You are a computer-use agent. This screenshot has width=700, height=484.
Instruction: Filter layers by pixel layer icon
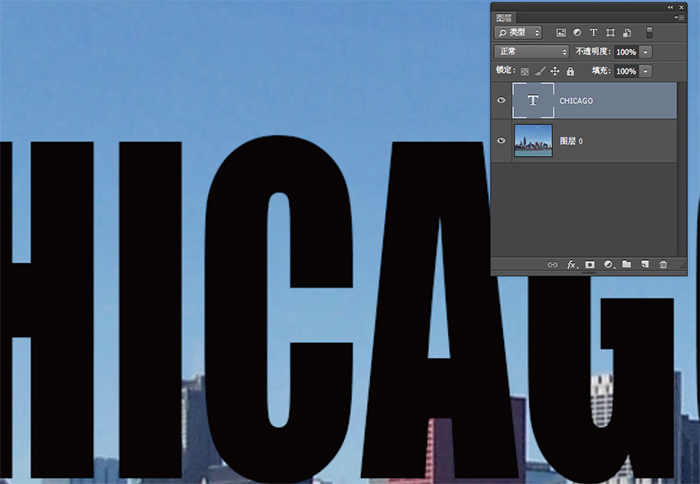[561, 33]
